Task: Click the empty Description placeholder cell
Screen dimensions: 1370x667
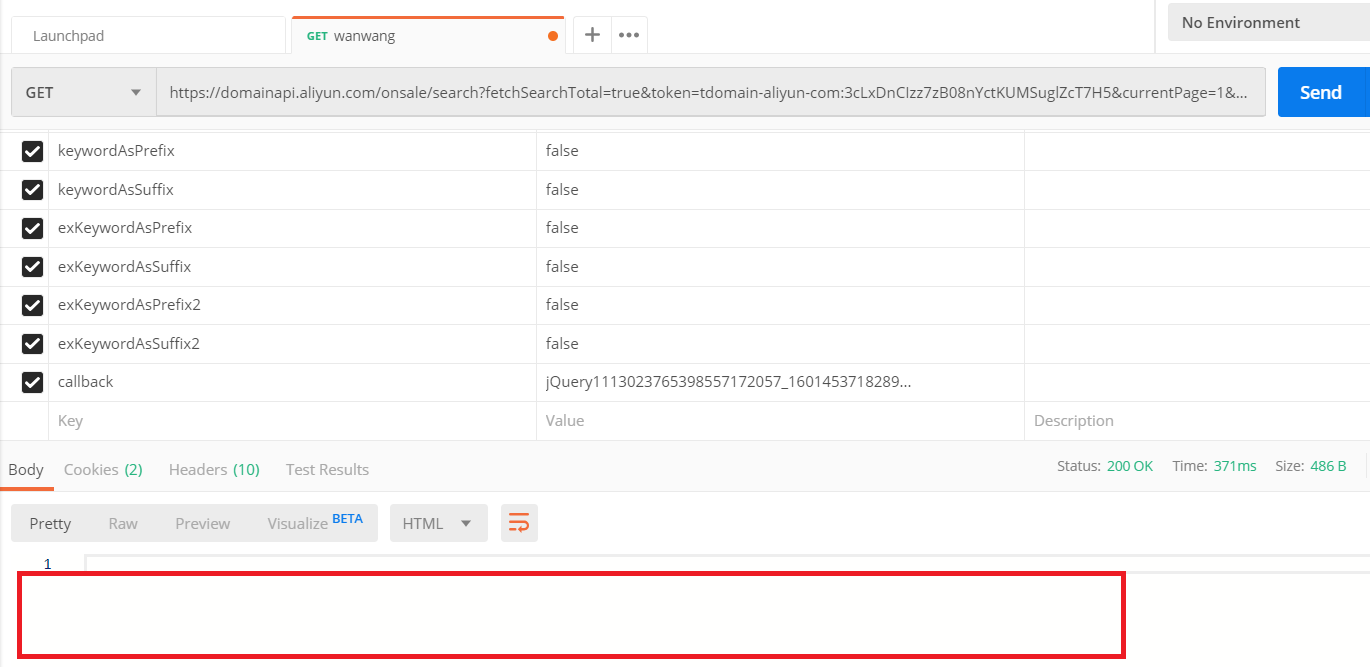Action: coord(1197,421)
